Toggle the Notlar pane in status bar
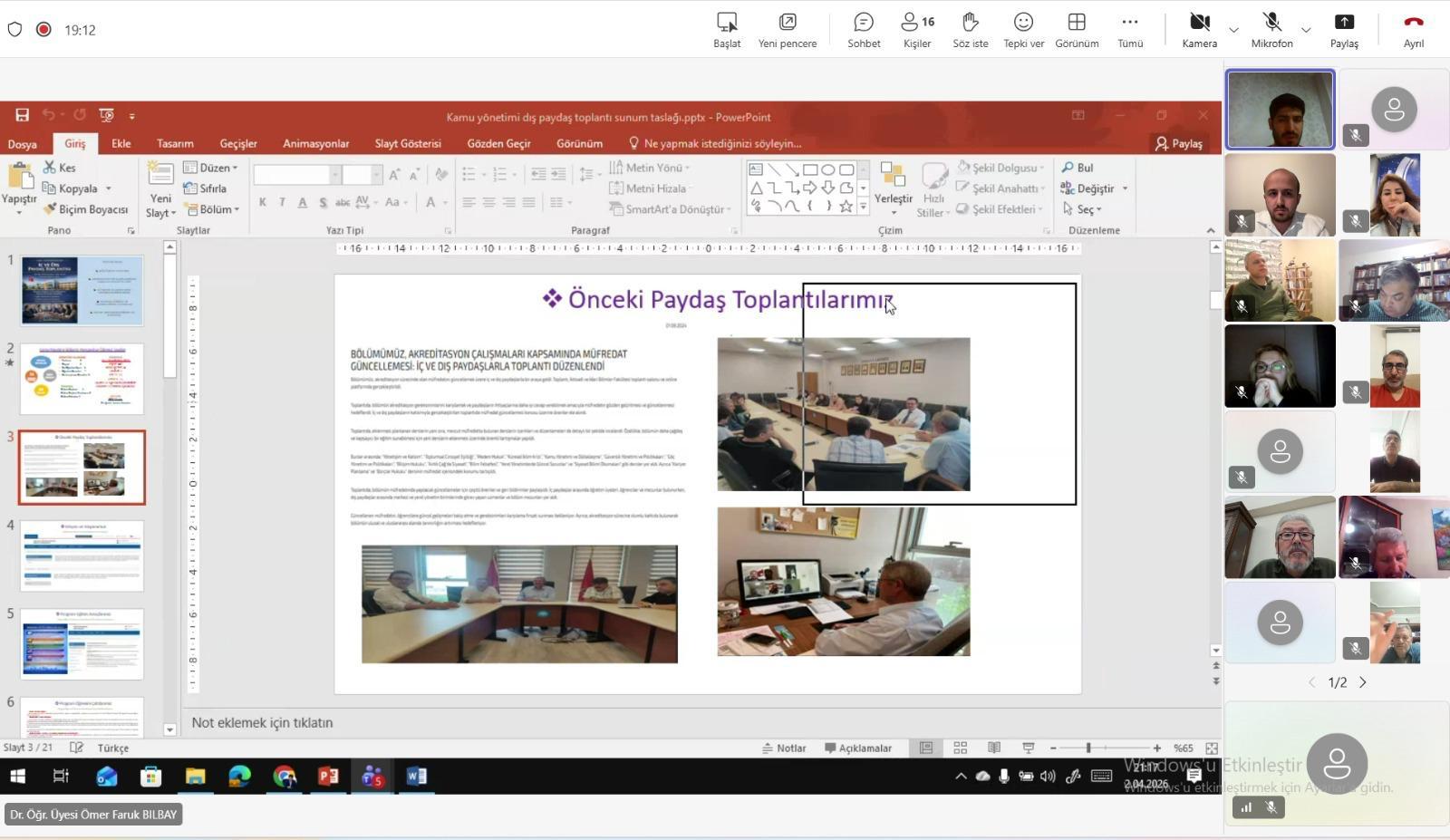Viewport: 1450px width, 840px height. click(784, 748)
